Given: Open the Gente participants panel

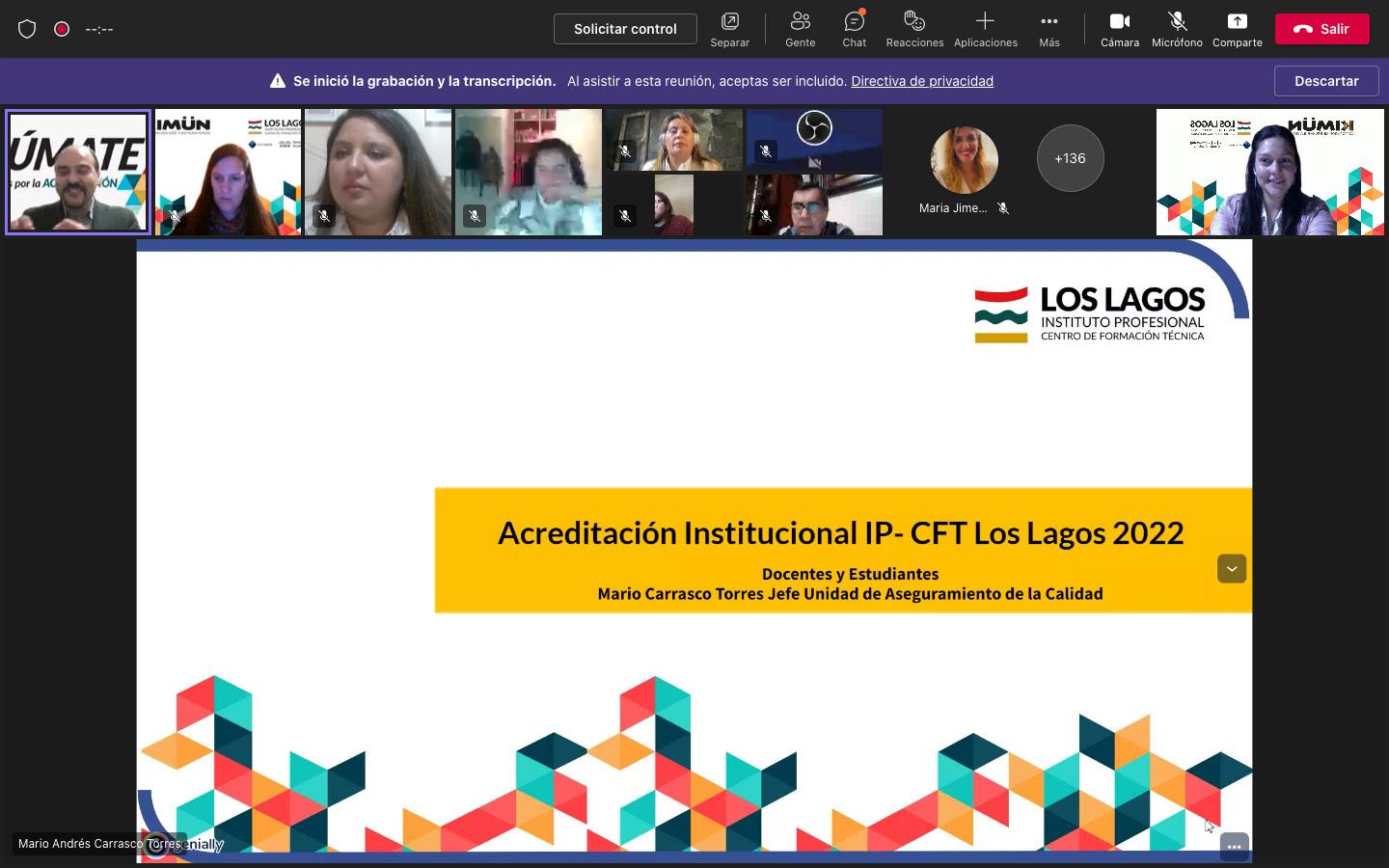Looking at the screenshot, I should pyautogui.click(x=800, y=30).
